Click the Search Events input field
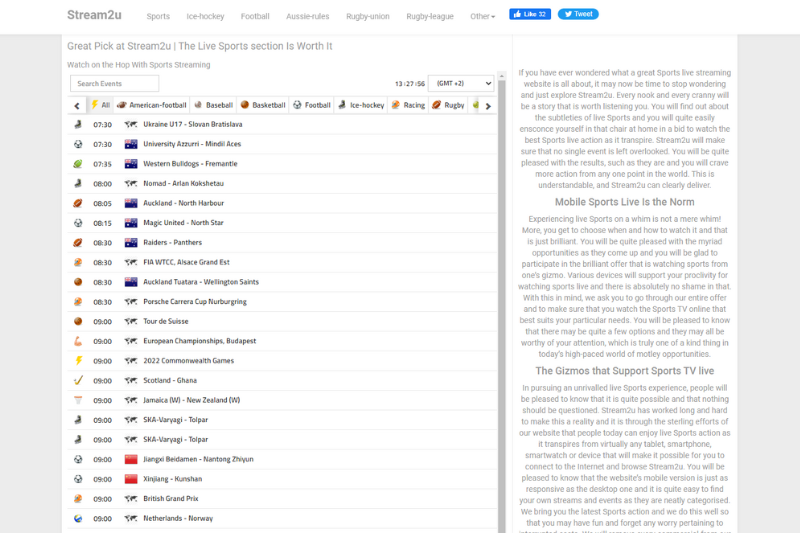Image resolution: width=800 pixels, height=533 pixels. click(114, 84)
